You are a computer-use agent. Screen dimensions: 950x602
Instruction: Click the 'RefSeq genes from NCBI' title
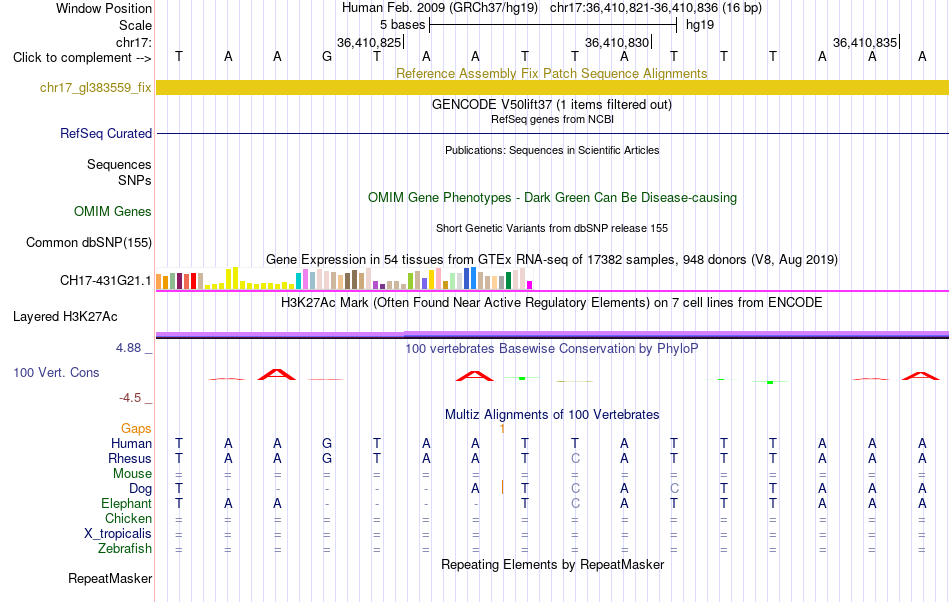pyautogui.click(x=552, y=119)
